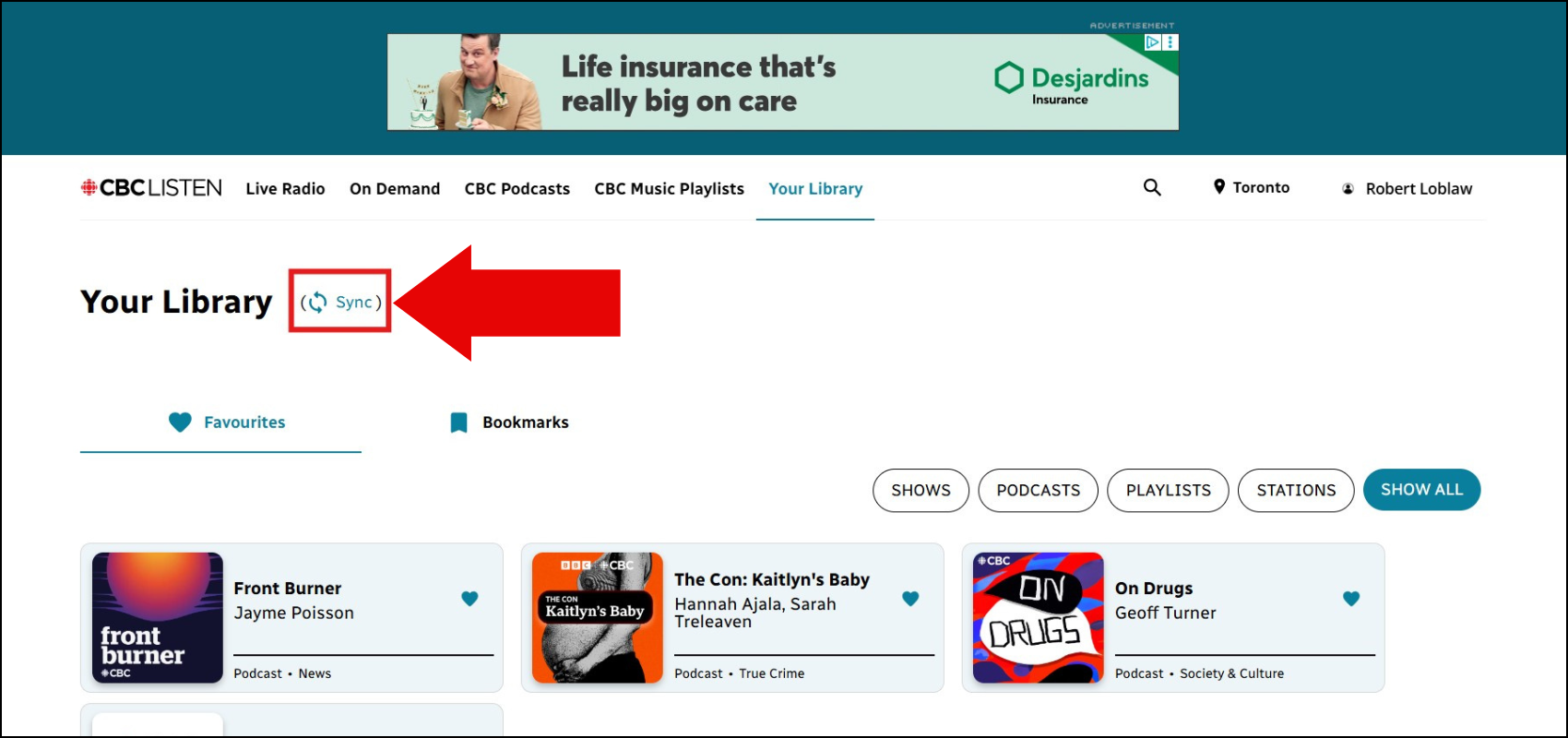This screenshot has height=738, width=1568.
Task: Click the user avatar icon beside Robert Loblaw
Action: (x=1348, y=188)
